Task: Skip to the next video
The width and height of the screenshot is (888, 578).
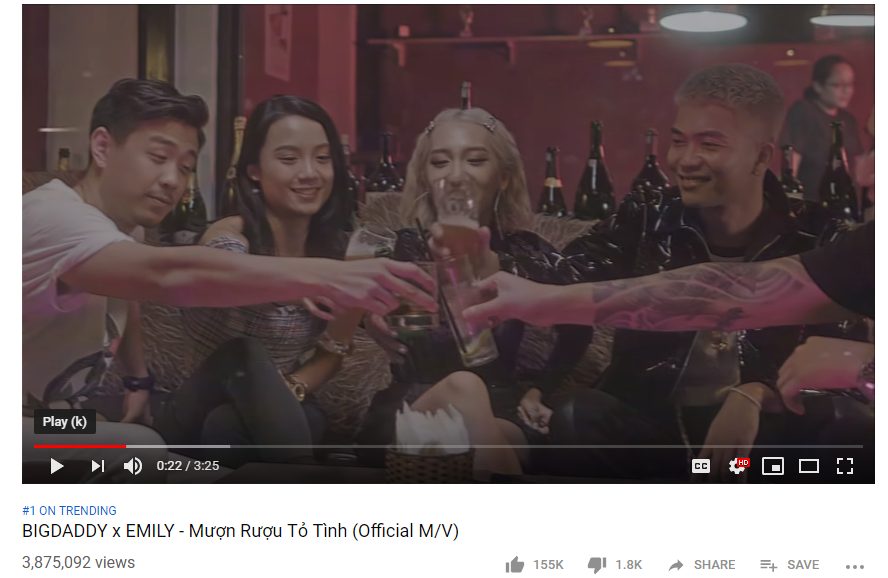Action: [97, 466]
